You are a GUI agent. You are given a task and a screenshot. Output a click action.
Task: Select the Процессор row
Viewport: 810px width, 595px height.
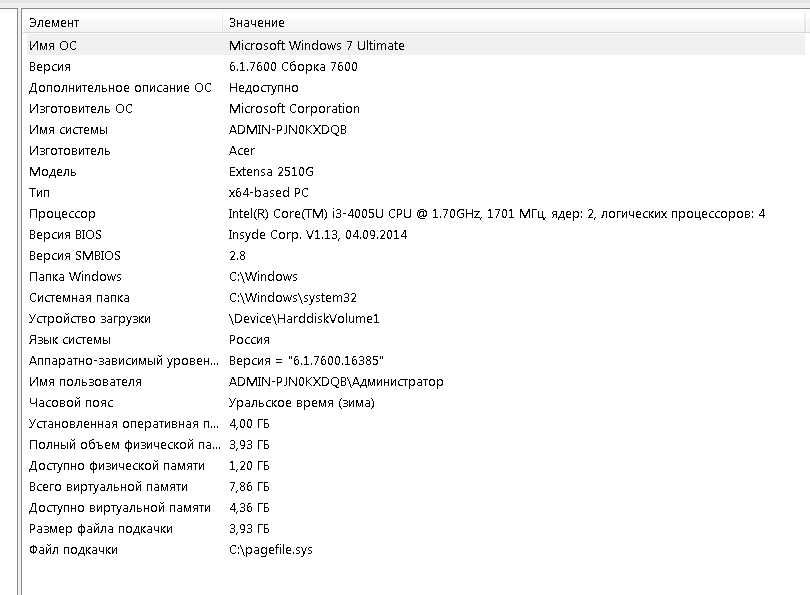tap(415, 214)
